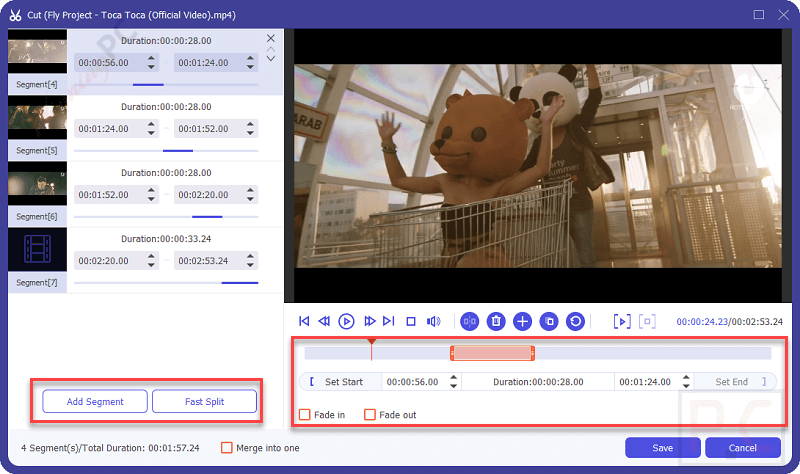
Task: Click "4 Segment(s)/Total Duration" status text
Action: click(110, 448)
